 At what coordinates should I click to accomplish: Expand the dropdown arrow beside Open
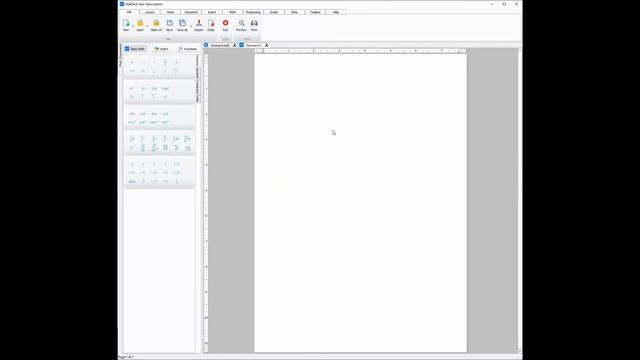pyautogui.click(x=147, y=26)
